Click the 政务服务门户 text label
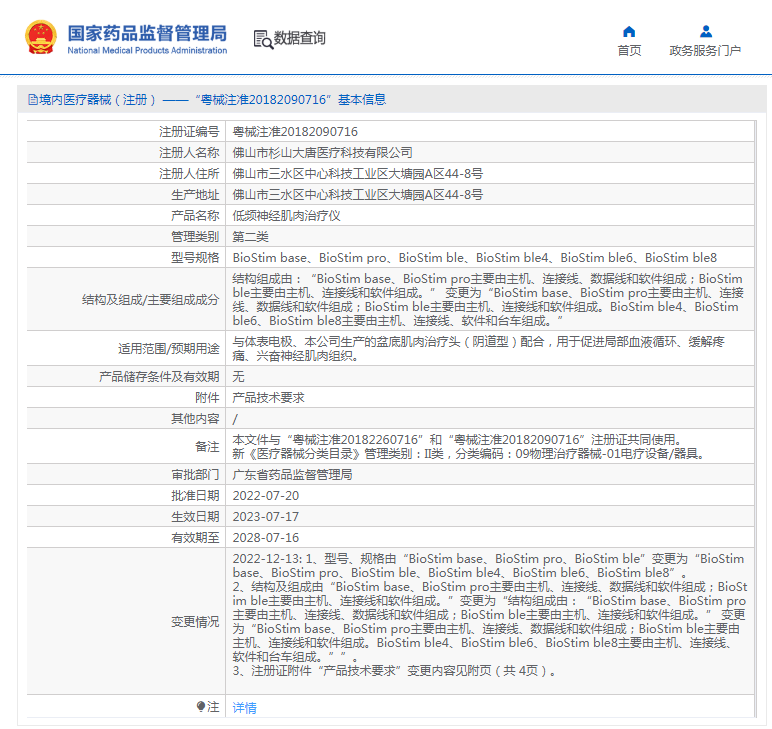772x729 pixels. coord(705,51)
